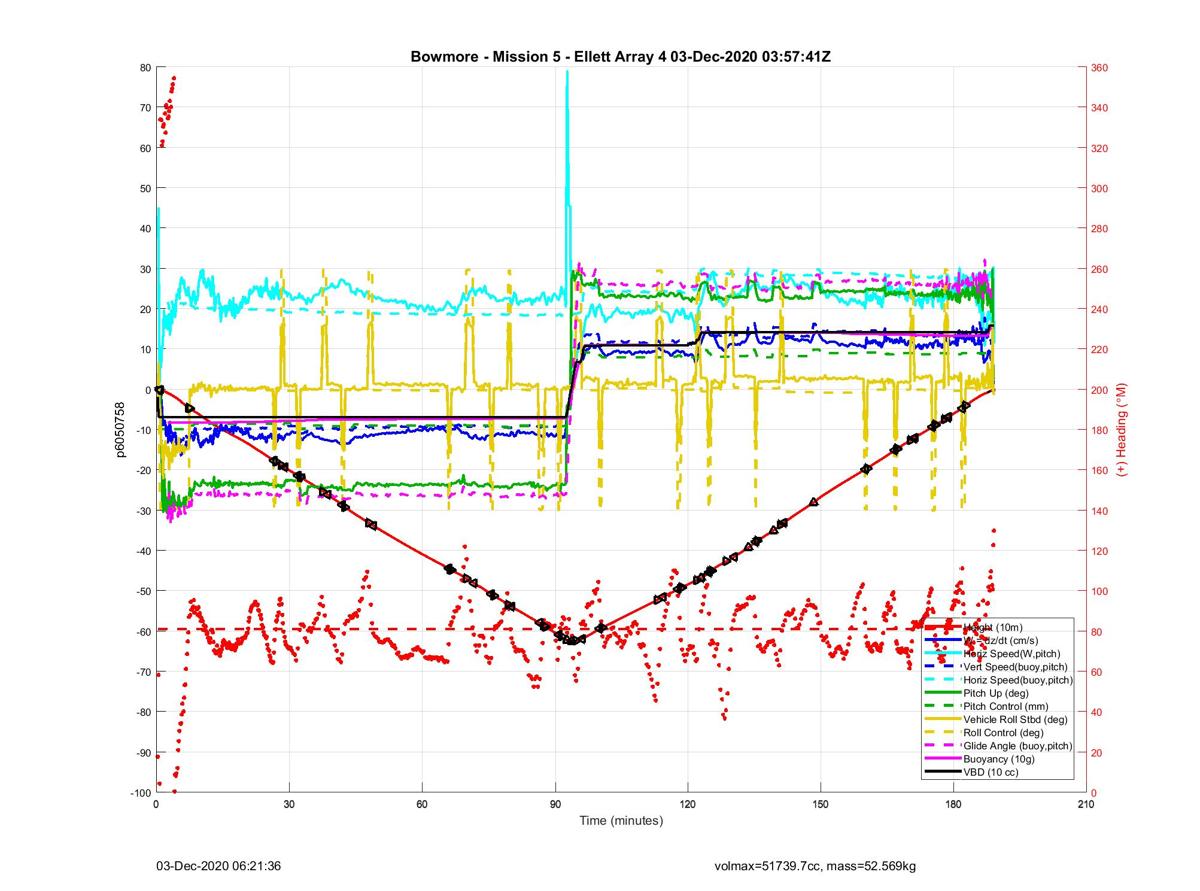Click legend entry "Glide Angle (buoy,pitch)"
Screen dimensions: 1200x891
1018,746
